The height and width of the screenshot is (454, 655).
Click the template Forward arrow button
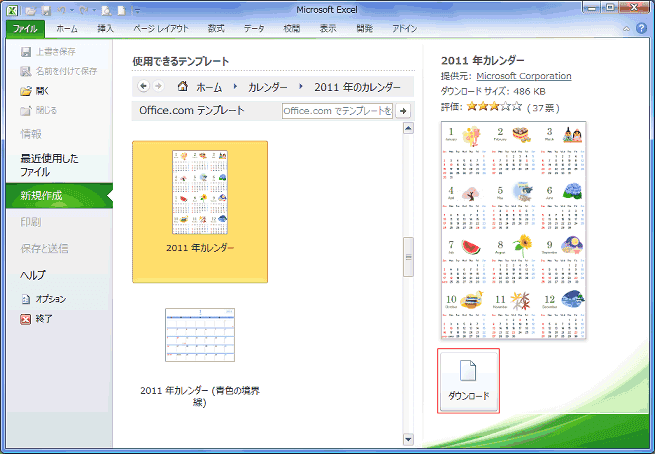point(158,86)
